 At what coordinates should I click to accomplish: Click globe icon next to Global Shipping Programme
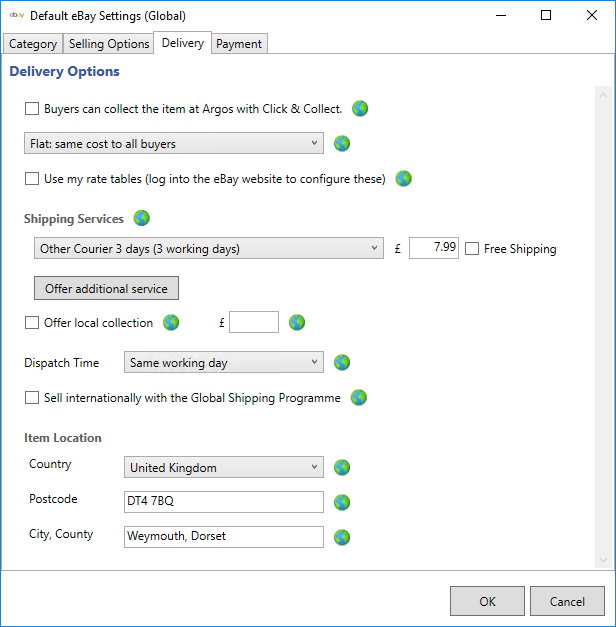point(359,397)
